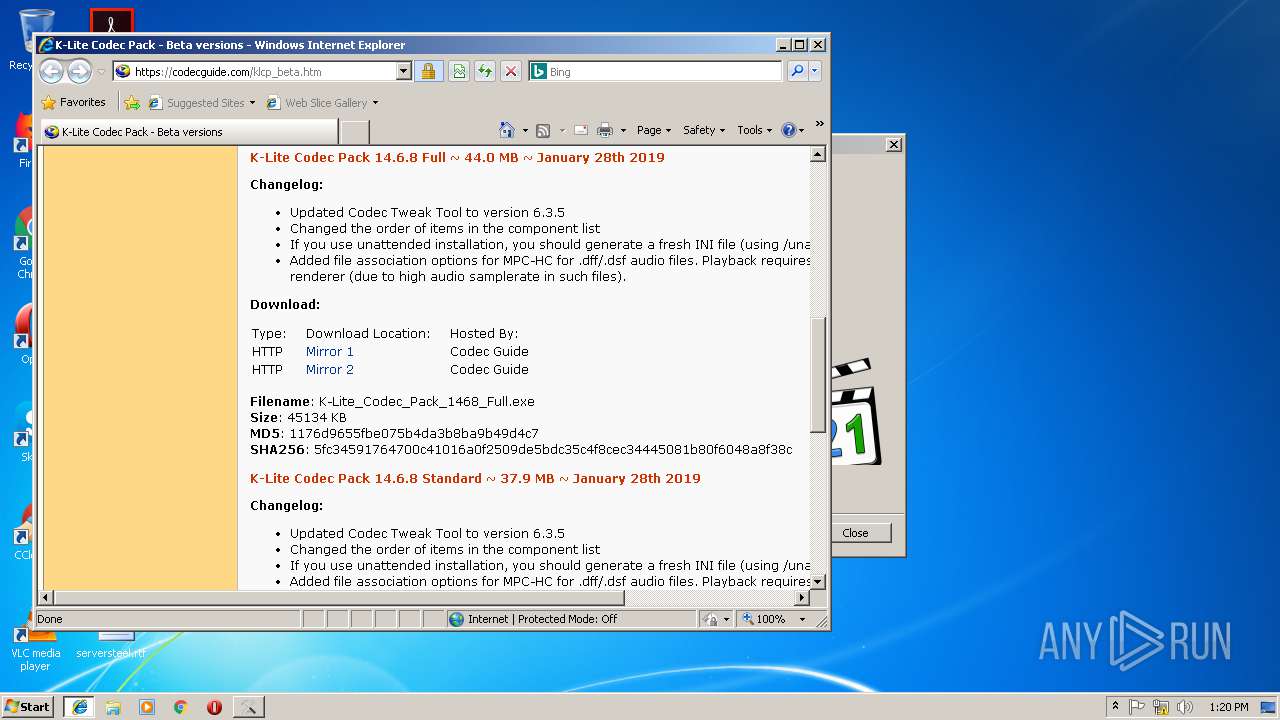Viewport: 1280px width, 720px height.
Task: Expand the Print dropdown arrow
Action: (623, 130)
